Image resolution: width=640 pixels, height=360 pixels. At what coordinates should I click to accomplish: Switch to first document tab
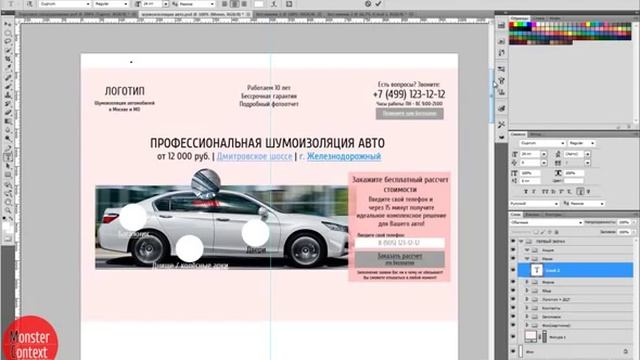(x=76, y=14)
